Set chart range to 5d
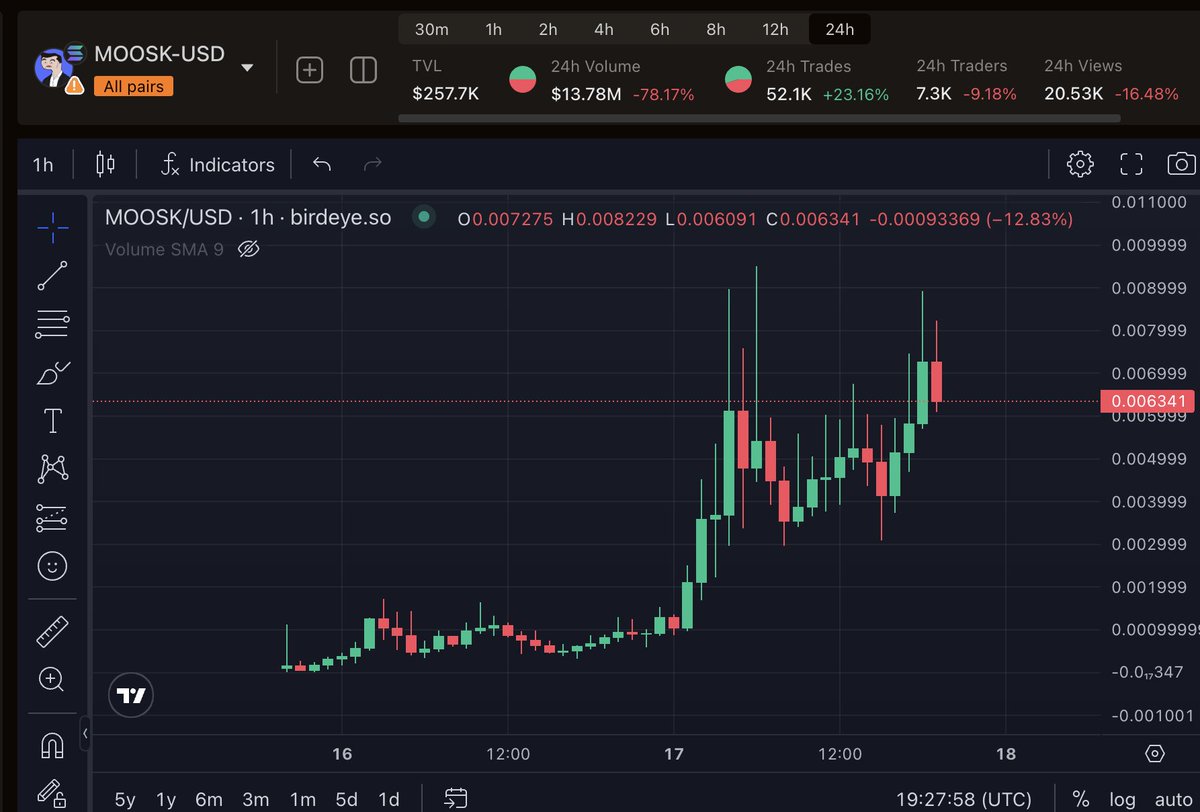Image resolution: width=1200 pixels, height=812 pixels. 346,799
